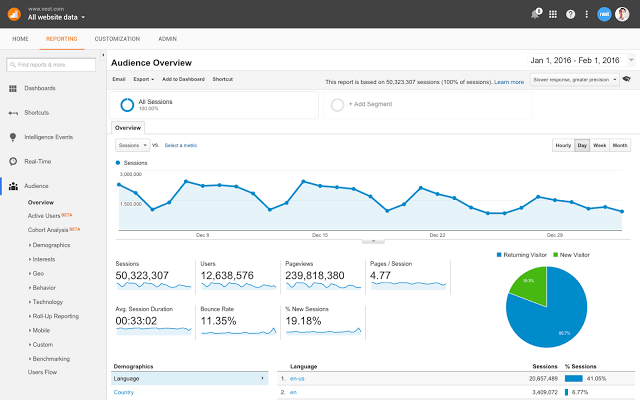The image size is (640, 400).
Task: Switch chart granularity to Hourly
Action: (563, 145)
